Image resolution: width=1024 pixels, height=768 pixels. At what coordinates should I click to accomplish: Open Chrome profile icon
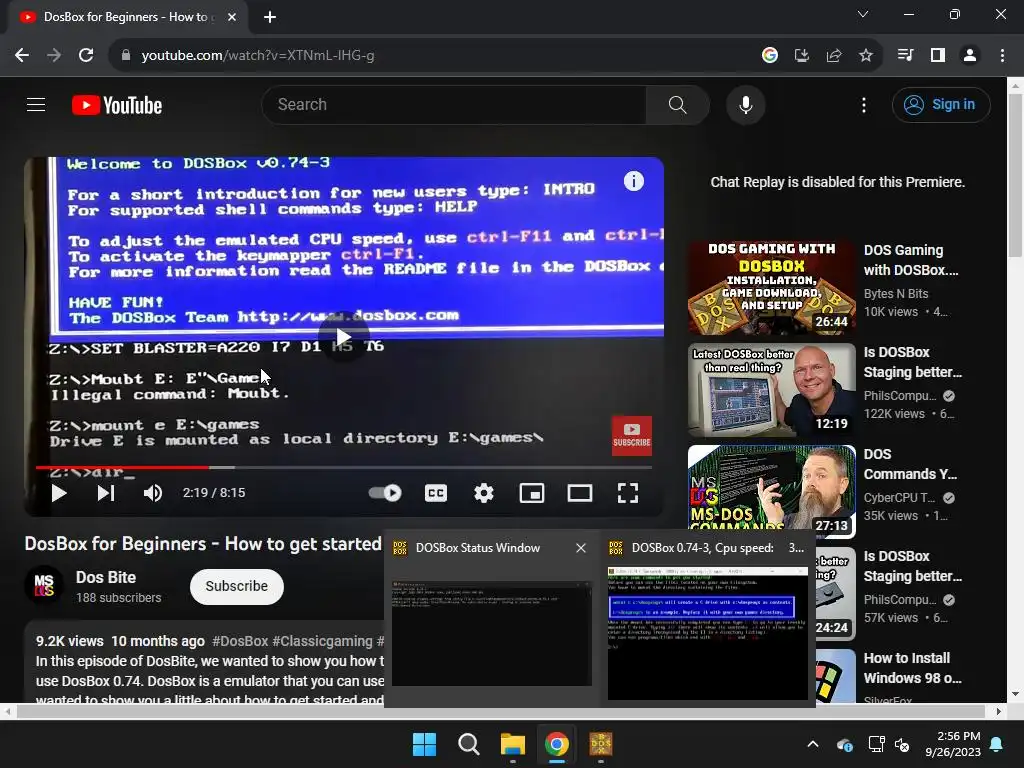pos(970,56)
